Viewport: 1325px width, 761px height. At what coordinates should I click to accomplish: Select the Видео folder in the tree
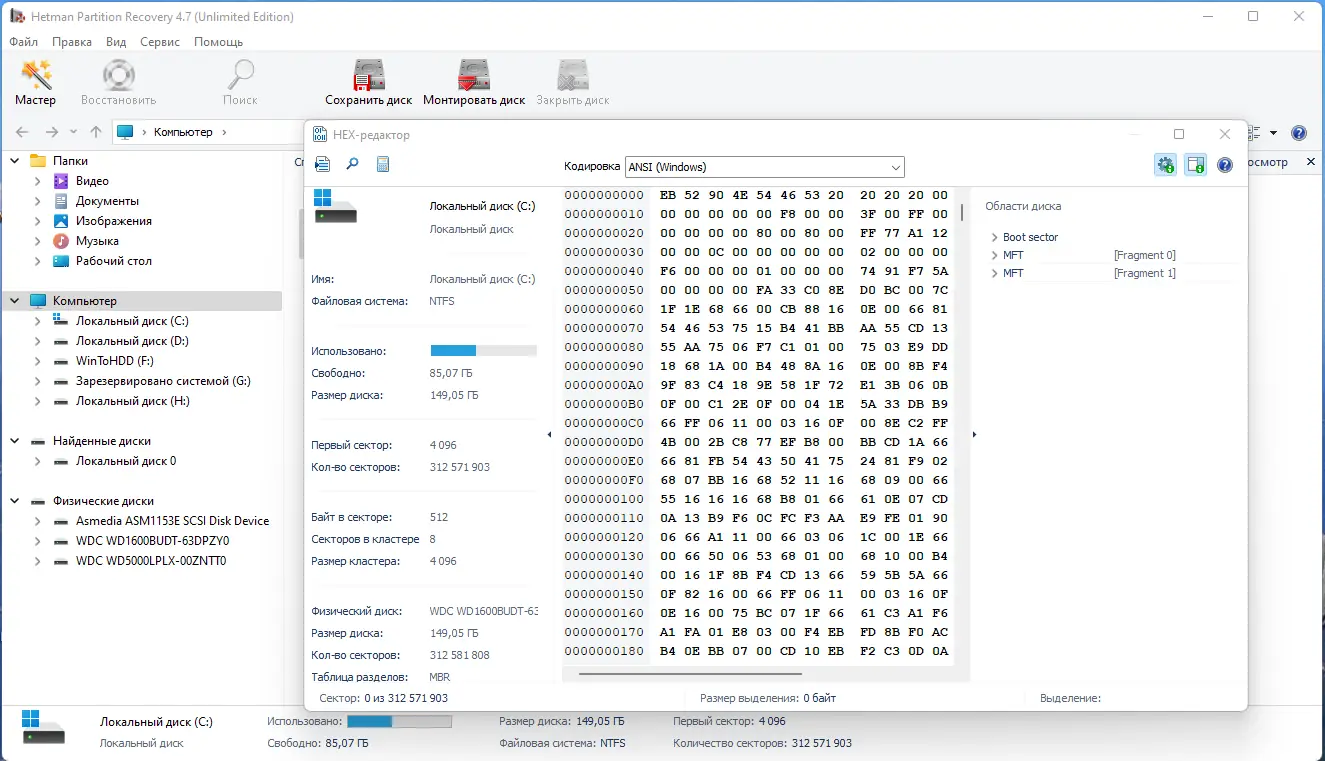click(x=92, y=181)
